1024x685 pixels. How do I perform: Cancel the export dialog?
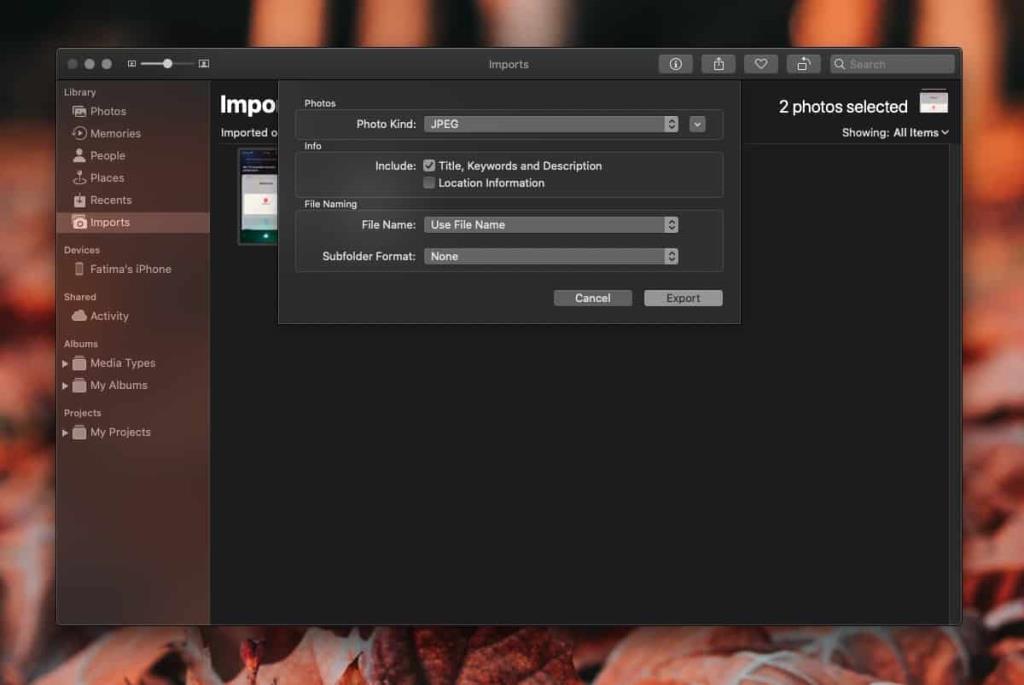click(x=592, y=297)
